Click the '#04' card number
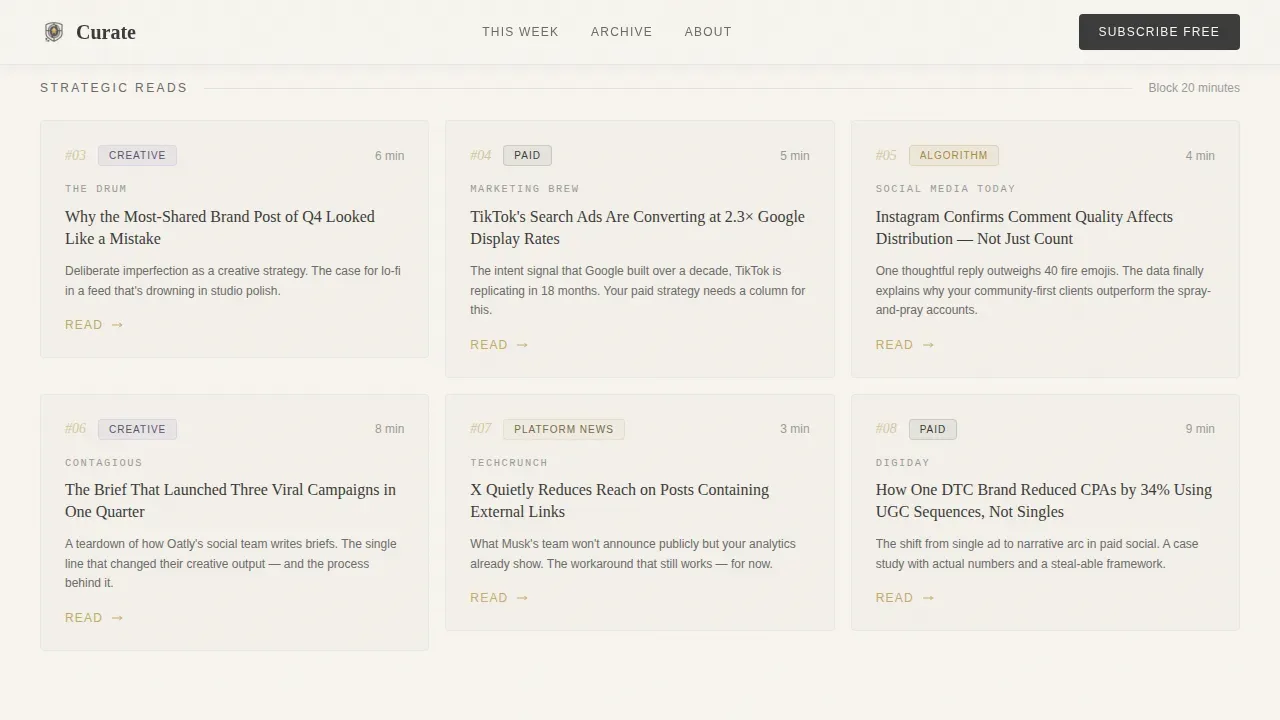 [x=481, y=155]
